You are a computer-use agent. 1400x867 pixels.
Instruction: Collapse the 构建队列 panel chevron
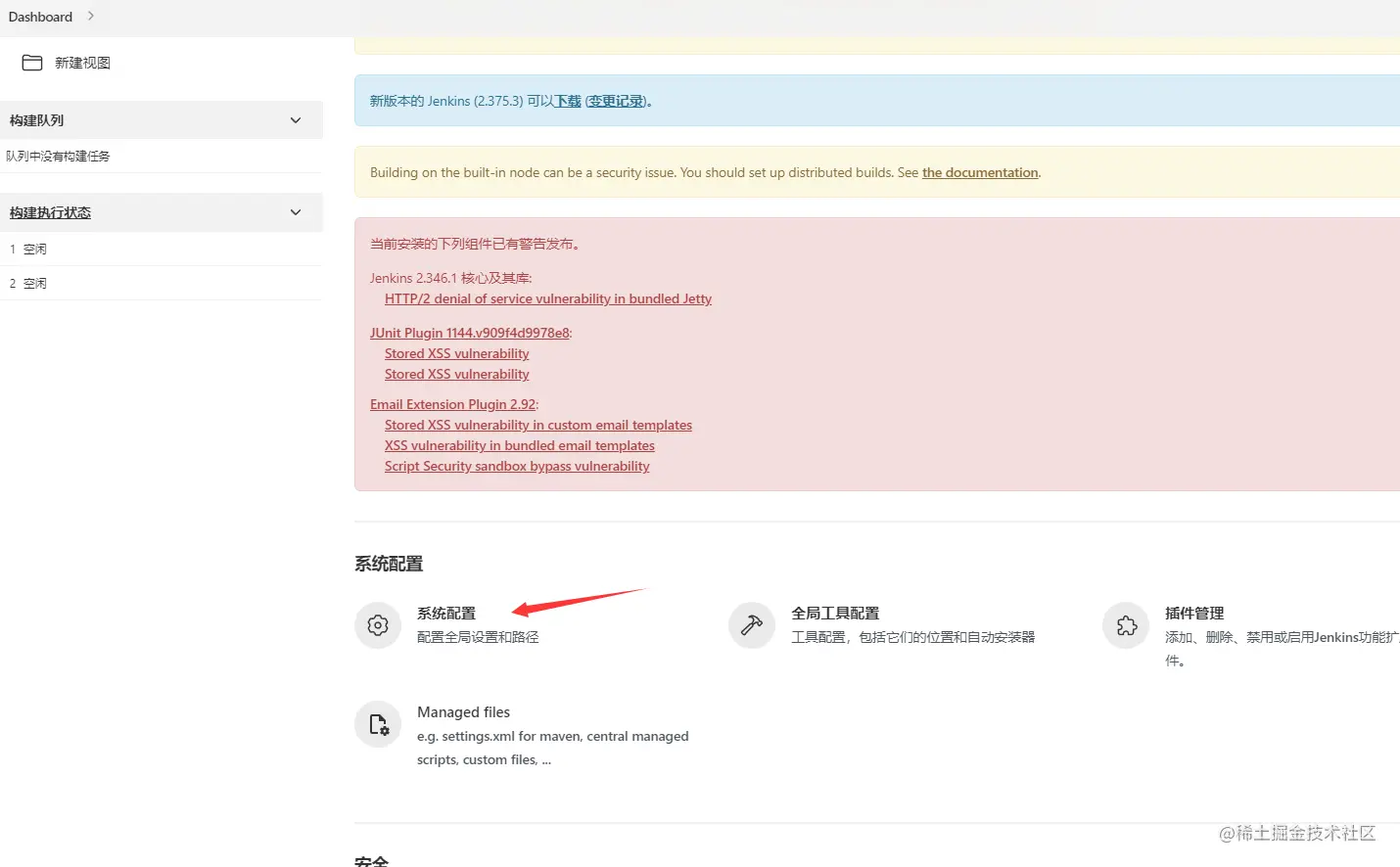click(x=296, y=120)
